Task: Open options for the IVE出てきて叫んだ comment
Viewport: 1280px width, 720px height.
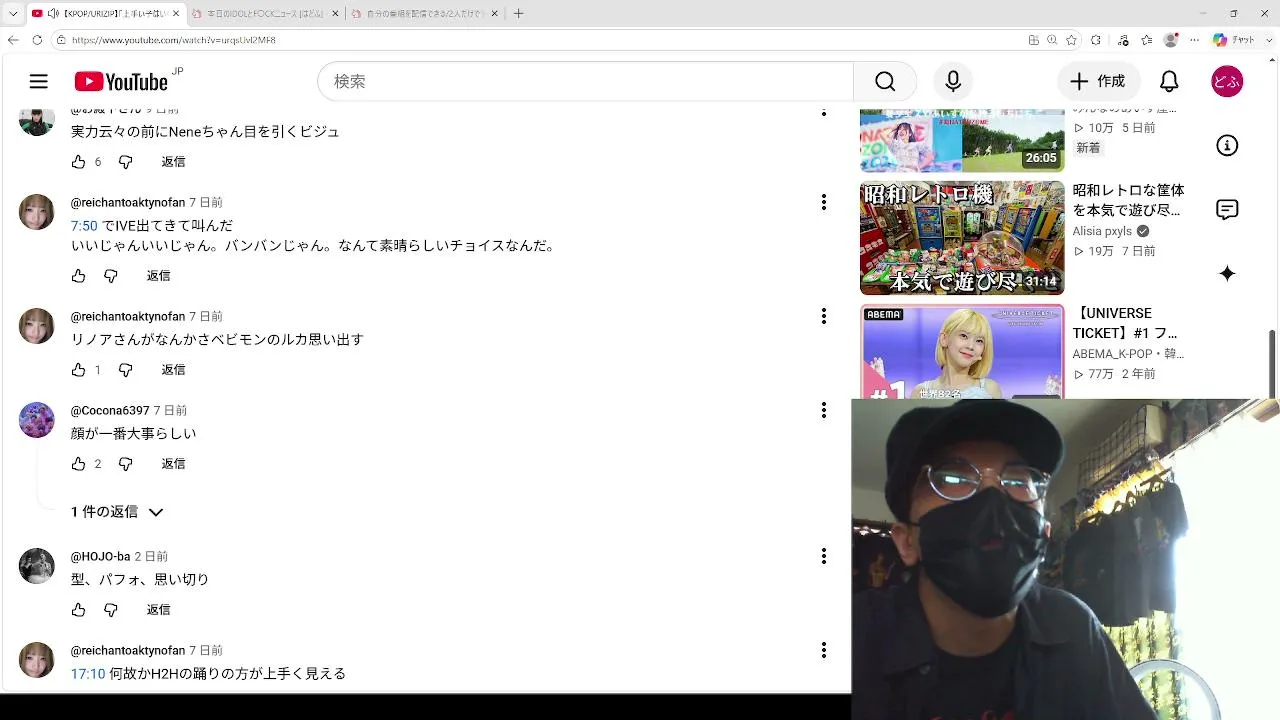Action: click(x=824, y=202)
